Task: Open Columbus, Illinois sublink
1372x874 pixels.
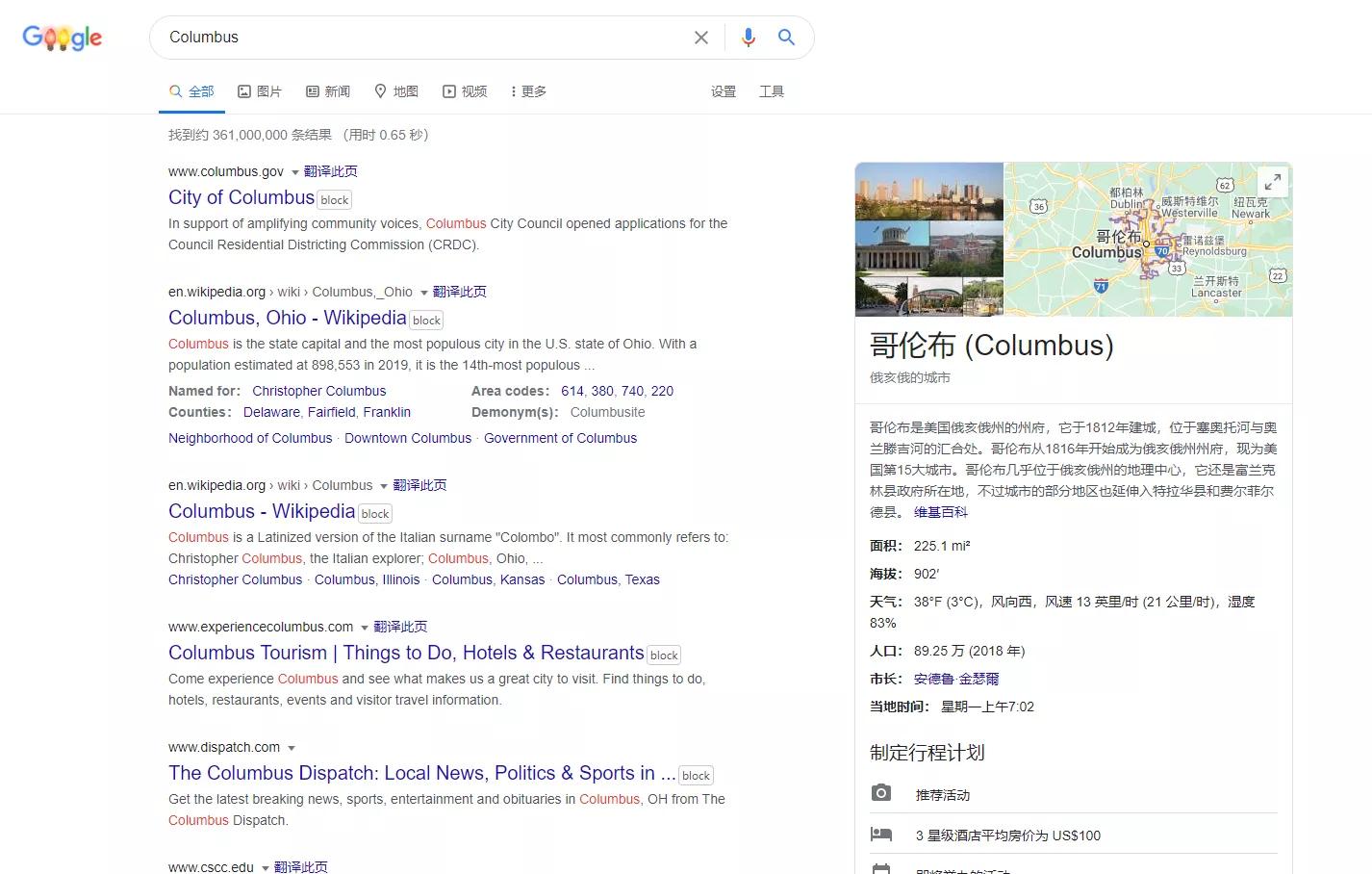Action: pos(368,579)
